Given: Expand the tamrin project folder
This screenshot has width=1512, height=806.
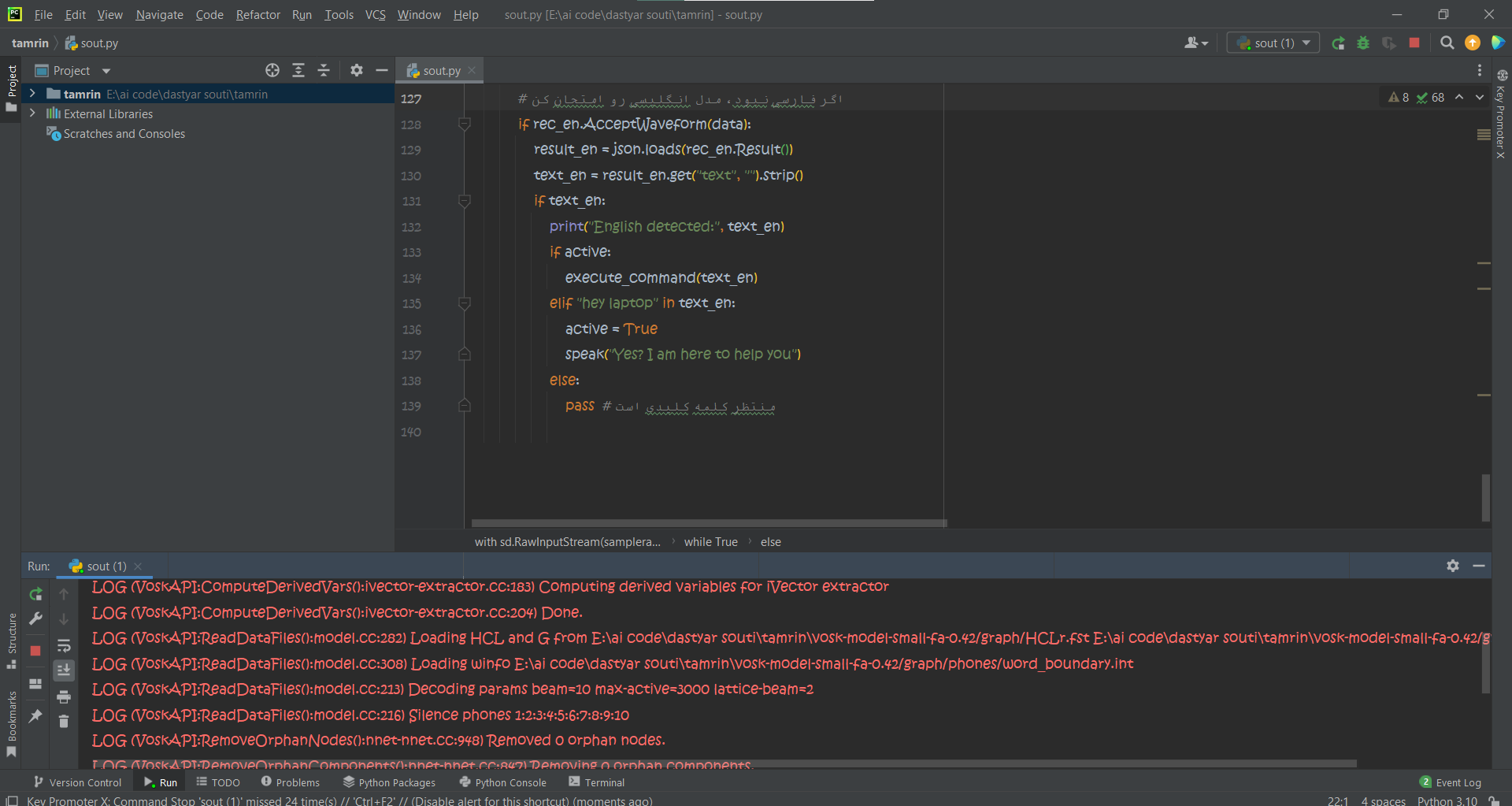Looking at the screenshot, I should 32,93.
